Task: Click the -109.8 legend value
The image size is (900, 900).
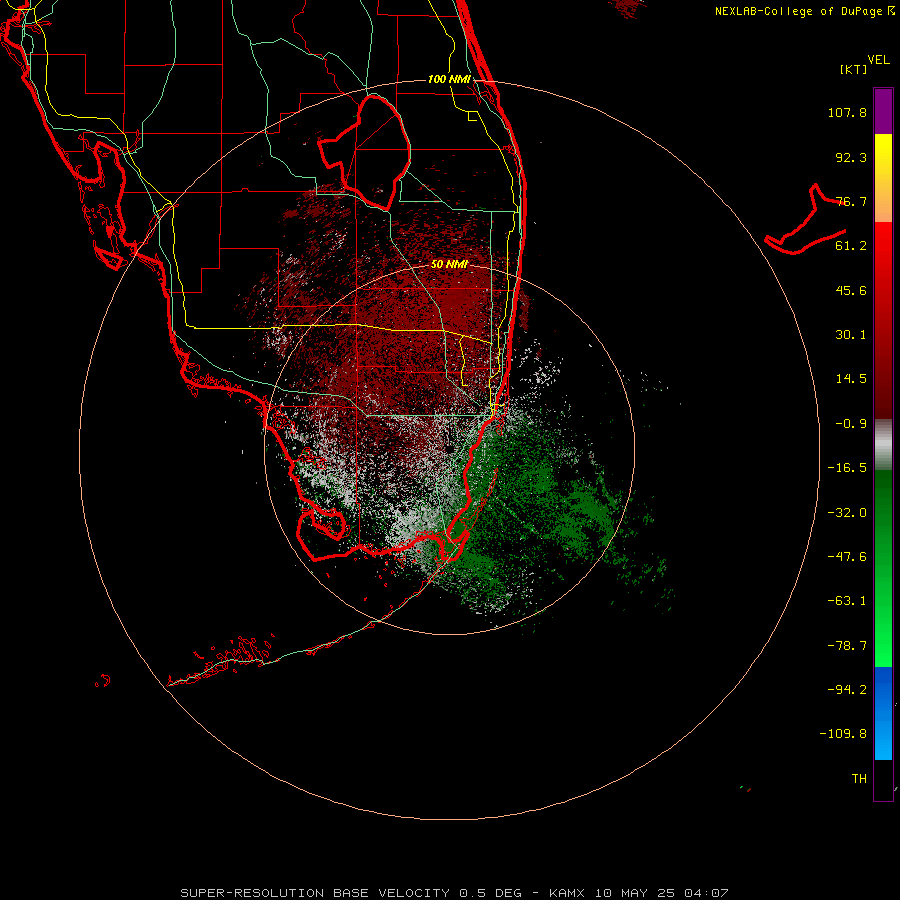Action: pos(843,734)
